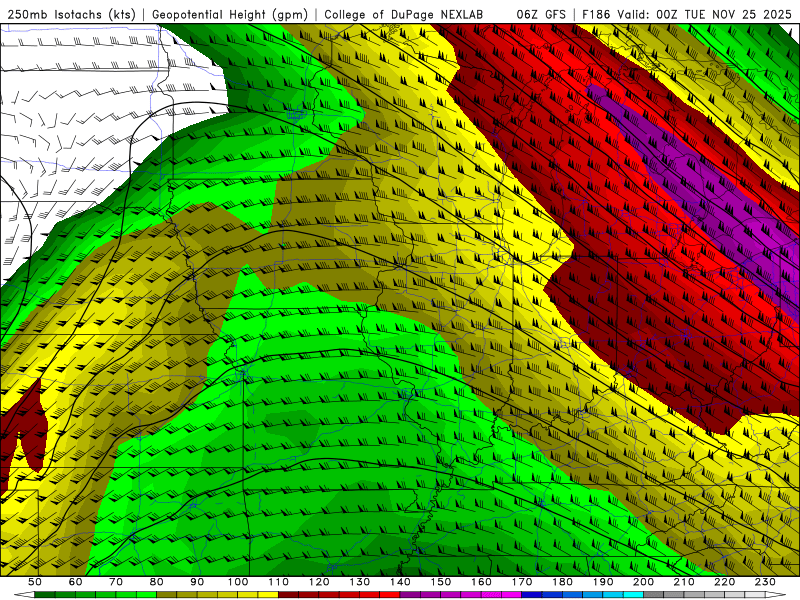Click the '150' value on the color scale

[x=441, y=582]
